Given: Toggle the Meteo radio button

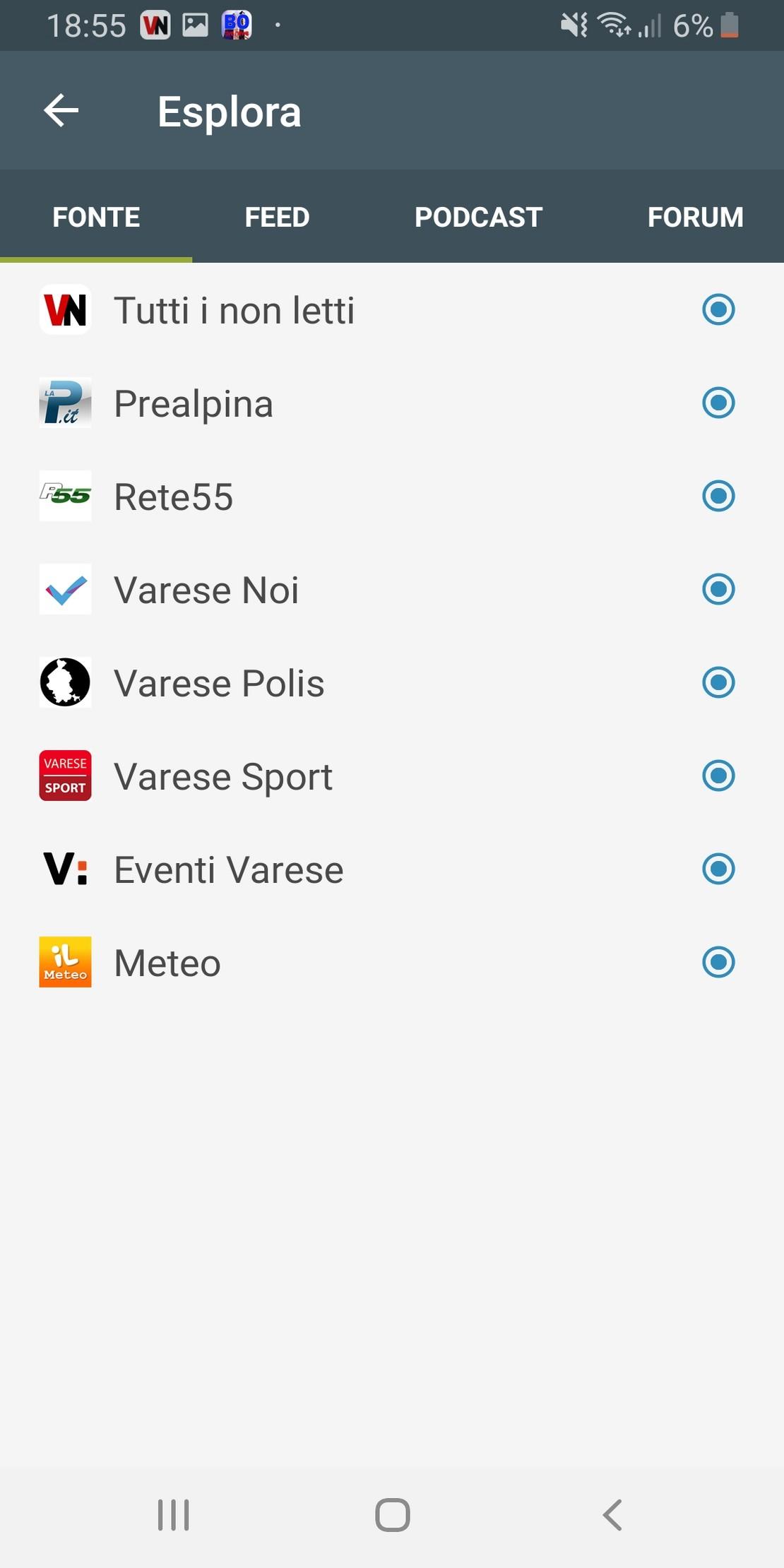Looking at the screenshot, I should point(718,962).
